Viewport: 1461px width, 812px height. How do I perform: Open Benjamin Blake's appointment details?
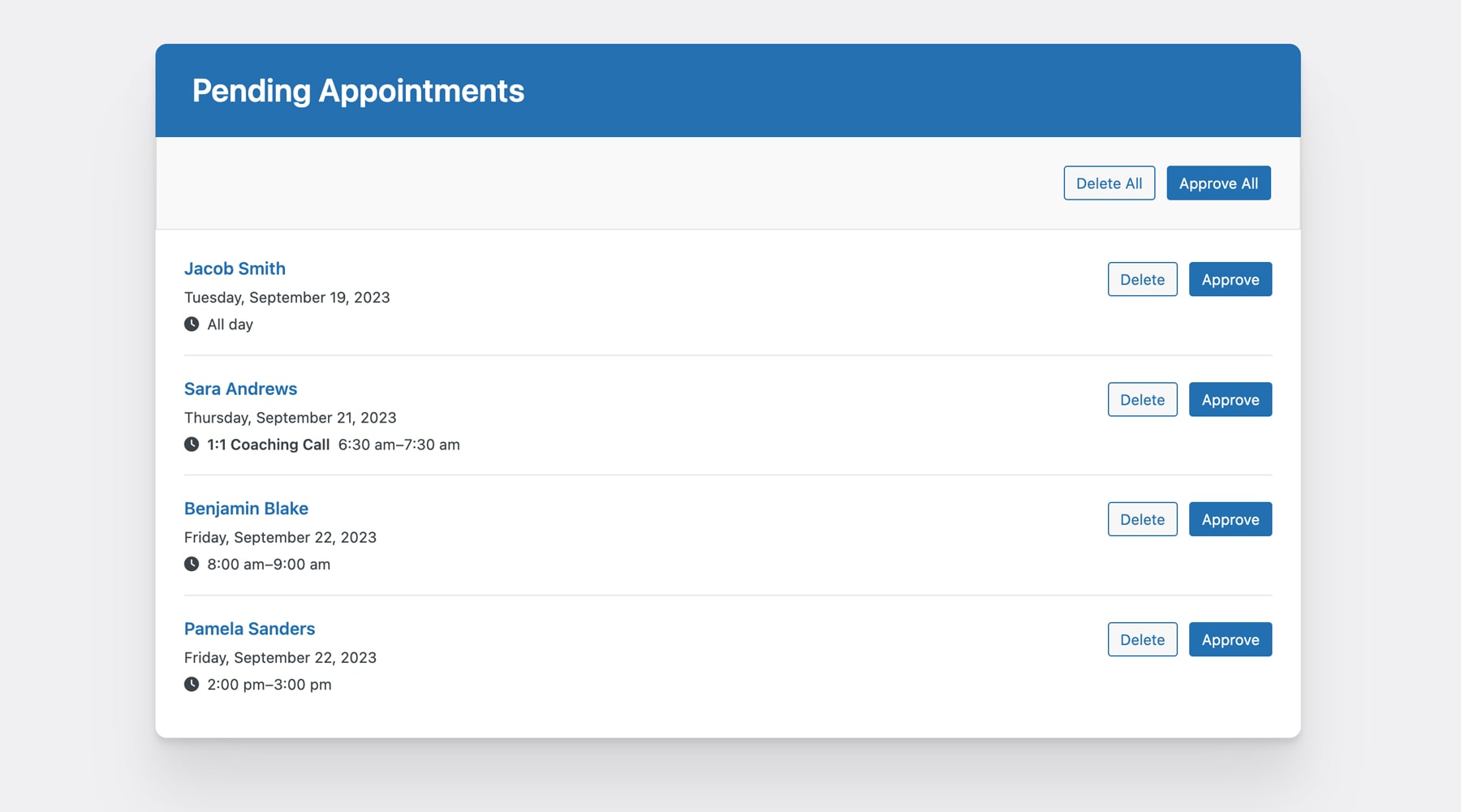coord(246,508)
